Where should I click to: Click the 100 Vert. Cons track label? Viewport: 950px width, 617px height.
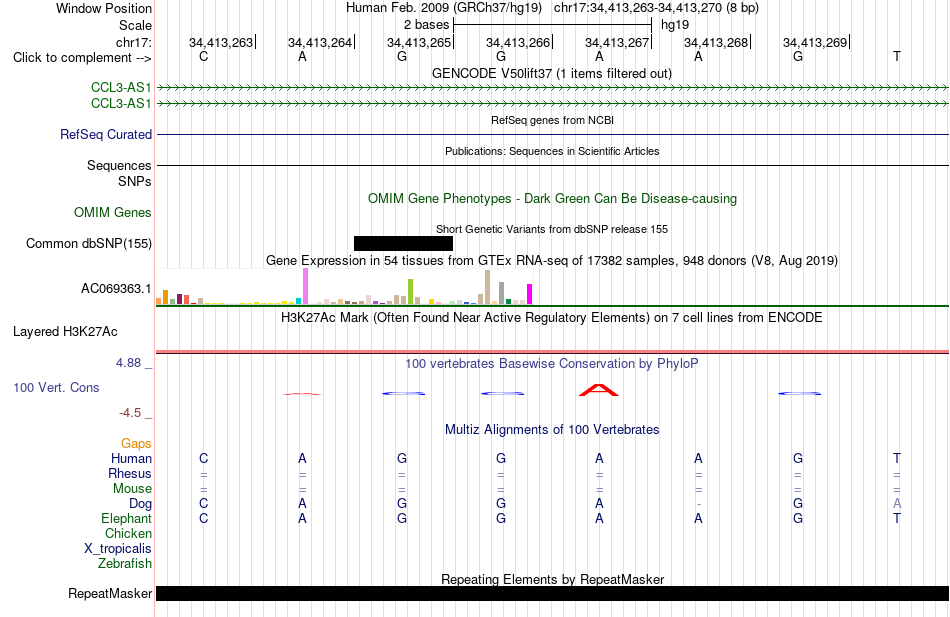coord(56,387)
